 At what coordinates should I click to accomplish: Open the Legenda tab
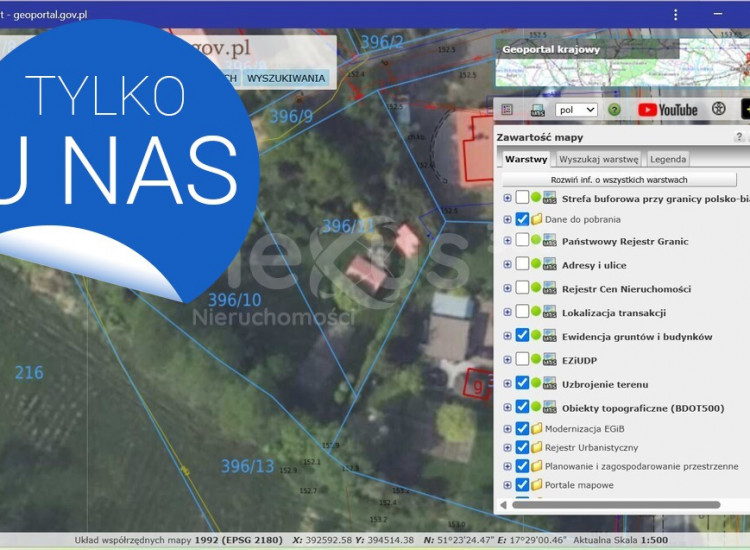click(x=668, y=159)
